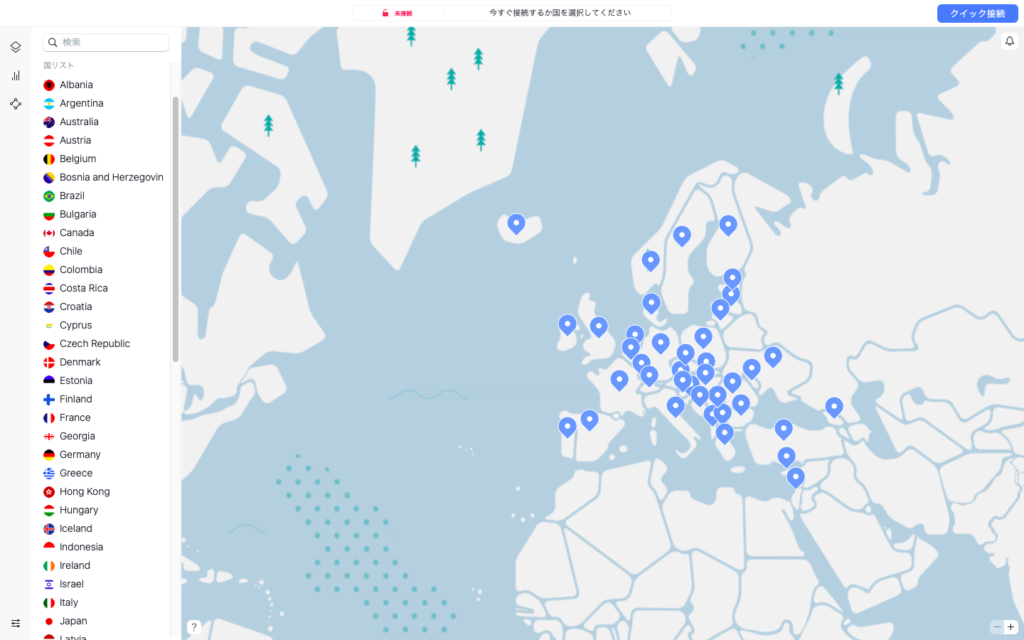Click the country list vertical scrollbar

176,228
